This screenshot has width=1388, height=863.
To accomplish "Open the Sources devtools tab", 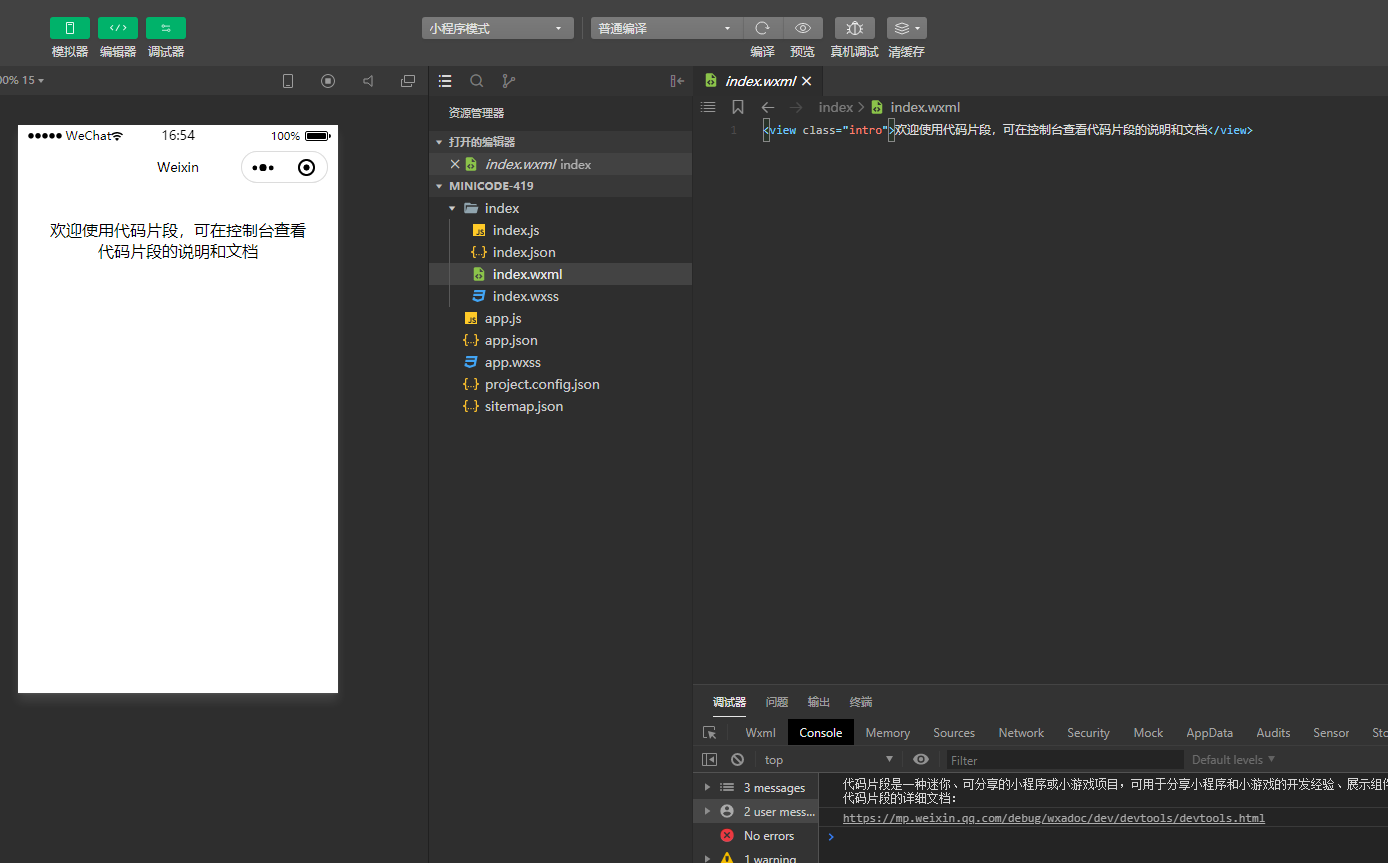I will 954,733.
